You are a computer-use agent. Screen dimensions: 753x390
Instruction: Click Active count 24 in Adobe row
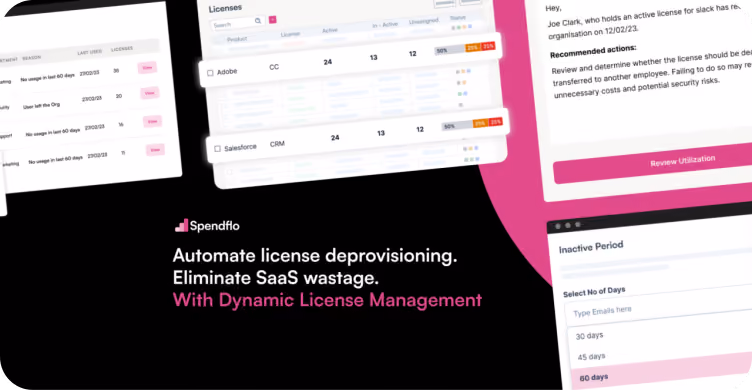328,61
